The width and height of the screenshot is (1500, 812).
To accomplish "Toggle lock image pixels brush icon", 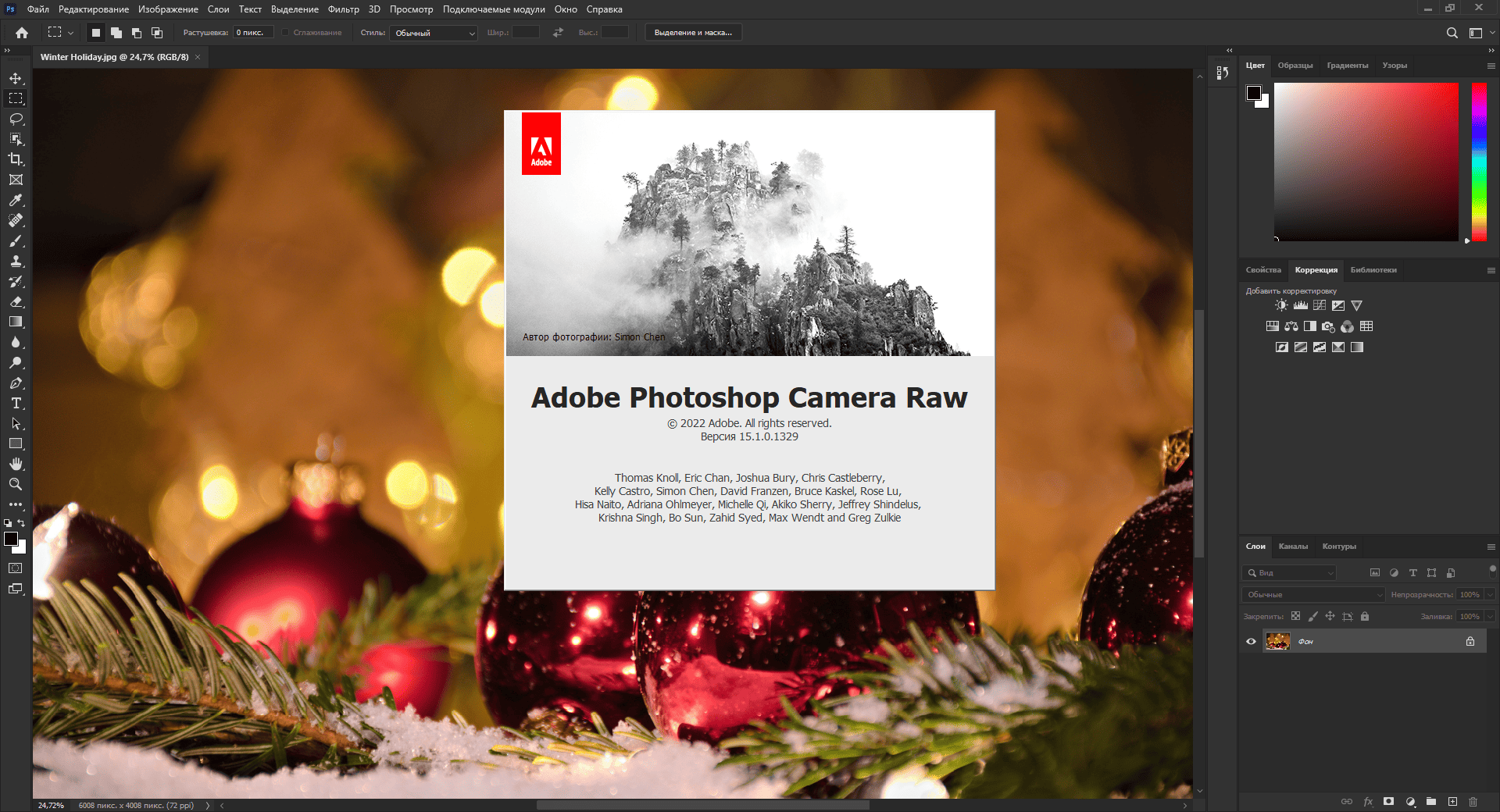I will click(1312, 616).
